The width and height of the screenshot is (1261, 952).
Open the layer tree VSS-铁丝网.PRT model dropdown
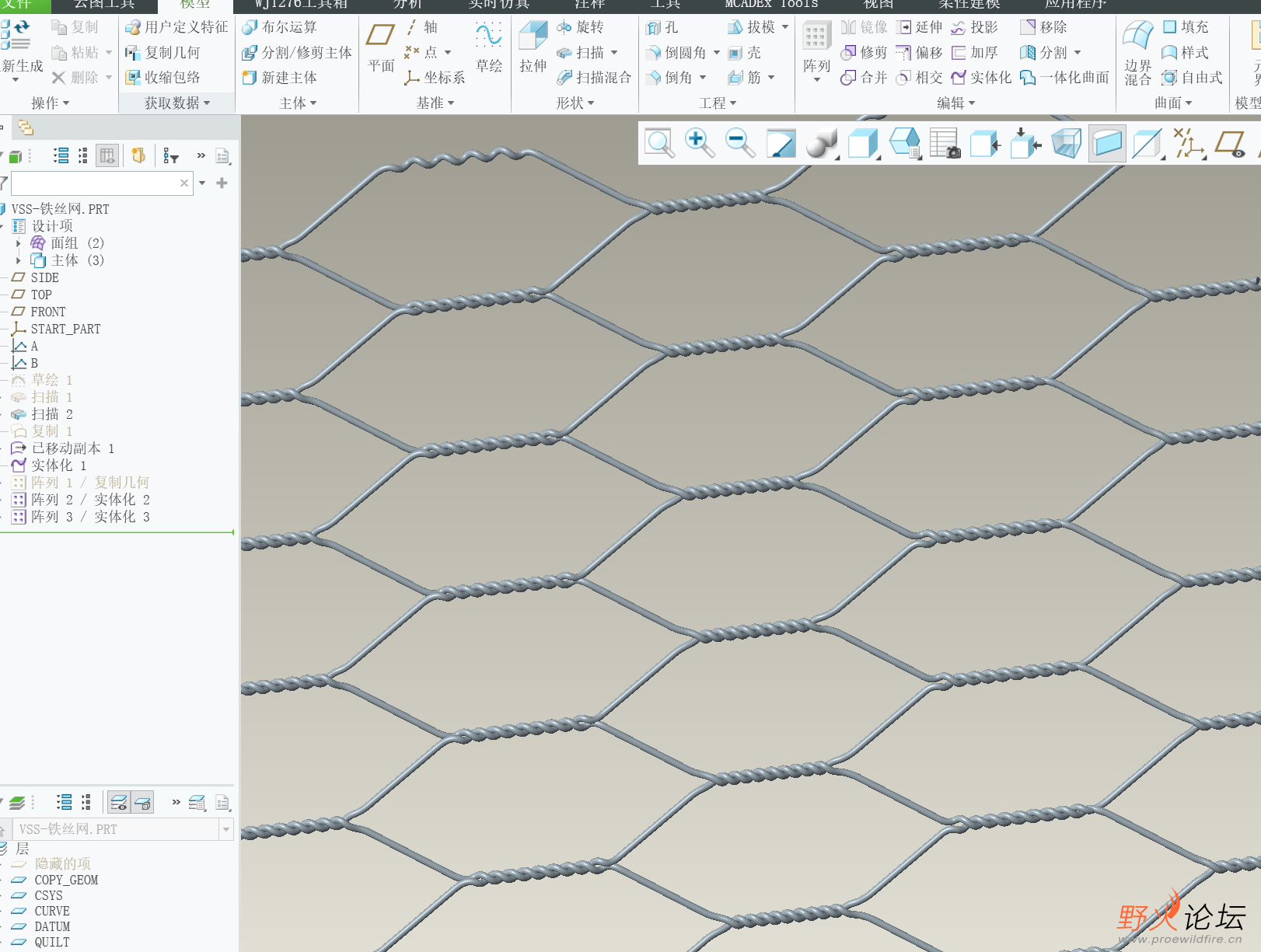click(x=226, y=829)
